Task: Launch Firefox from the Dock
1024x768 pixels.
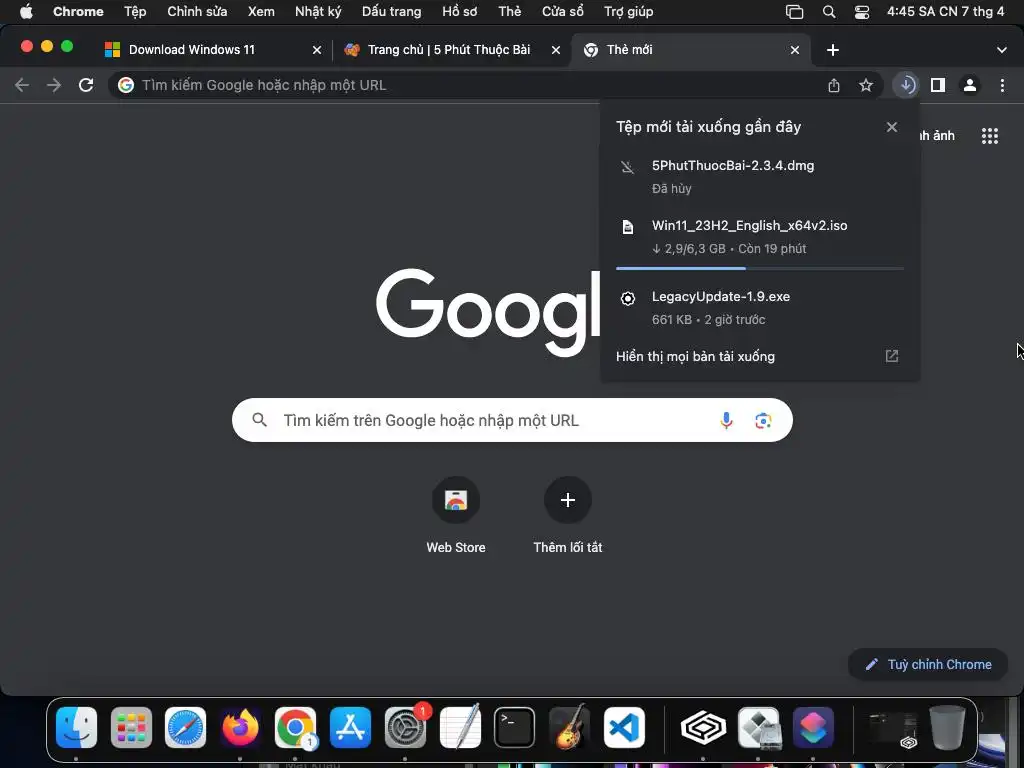Action: point(240,727)
